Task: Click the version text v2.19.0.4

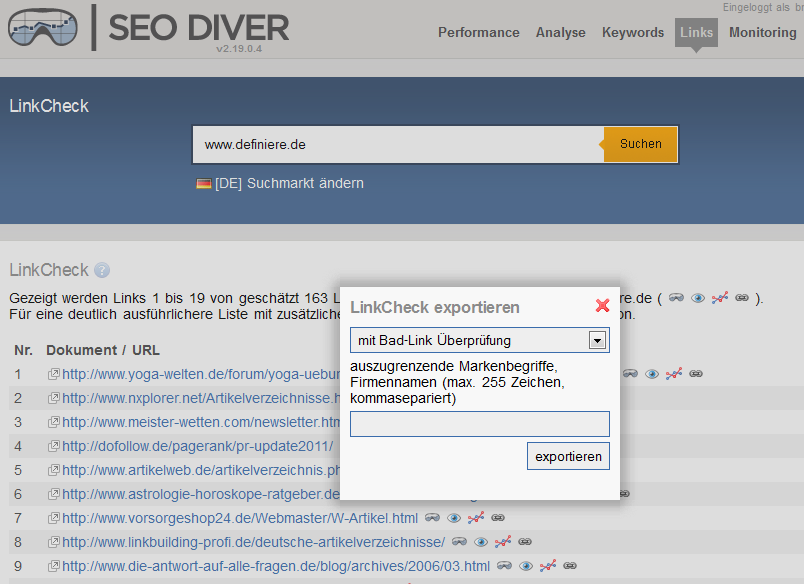Action: tap(239, 49)
